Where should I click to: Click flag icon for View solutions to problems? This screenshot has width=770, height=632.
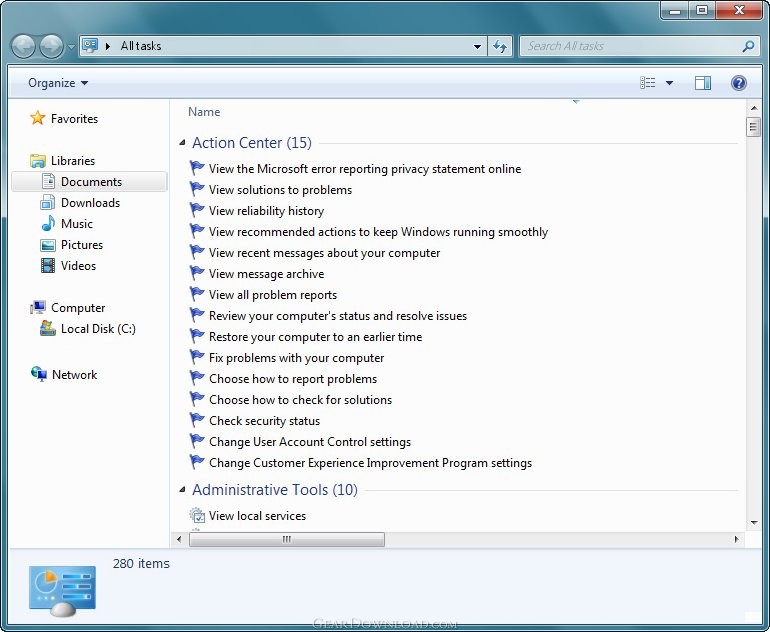(x=197, y=189)
